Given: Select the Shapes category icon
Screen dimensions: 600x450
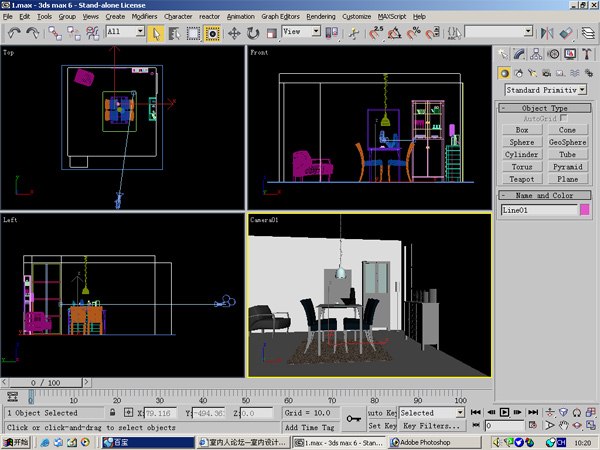Looking at the screenshot, I should (x=518, y=73).
